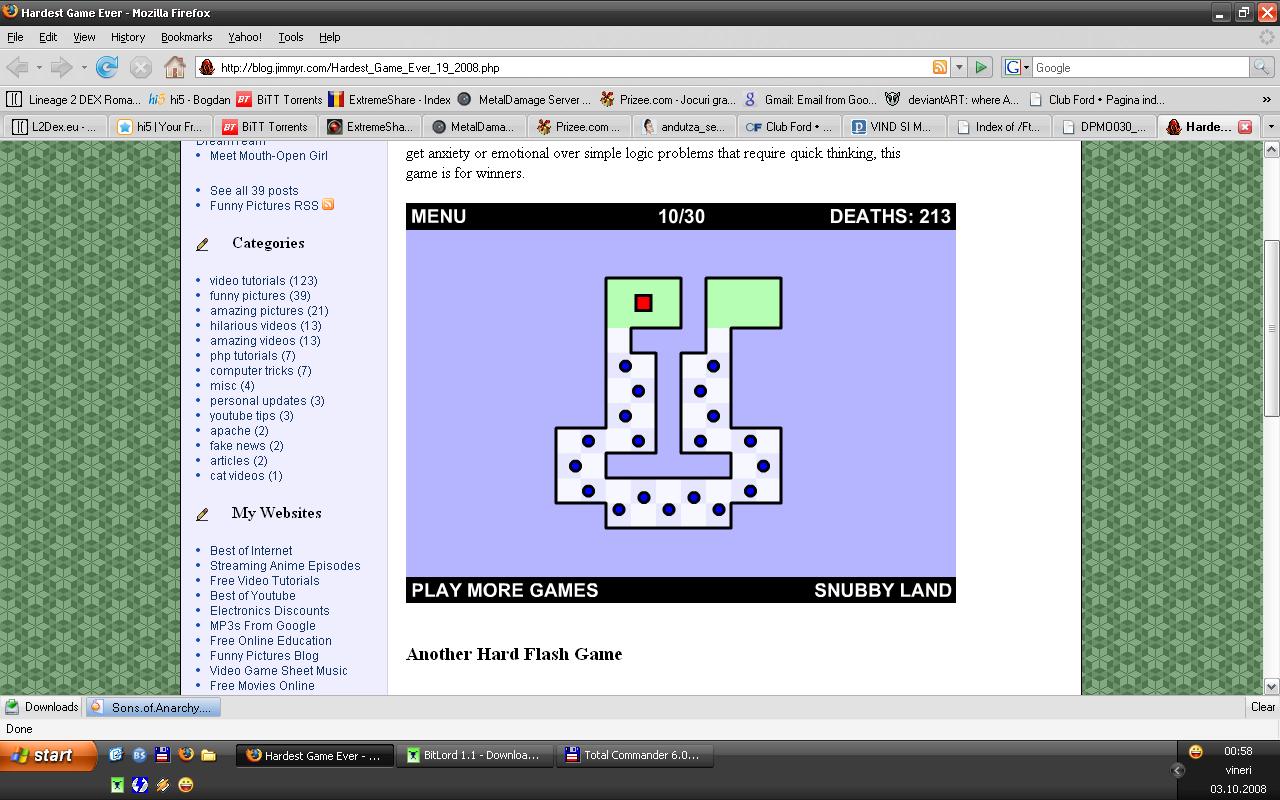
Task: Open the address bar history dropdown
Action: (x=958, y=67)
